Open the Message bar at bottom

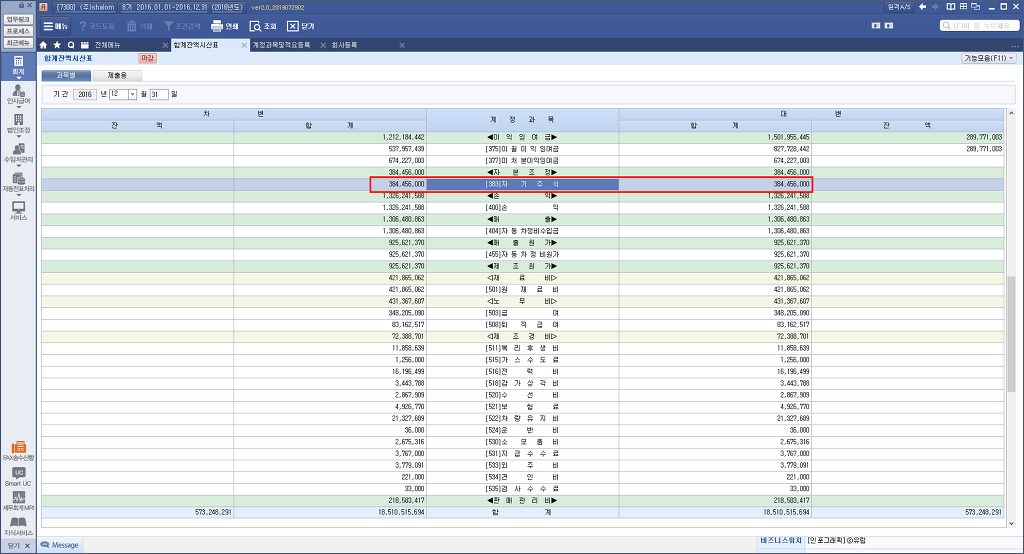[59, 545]
